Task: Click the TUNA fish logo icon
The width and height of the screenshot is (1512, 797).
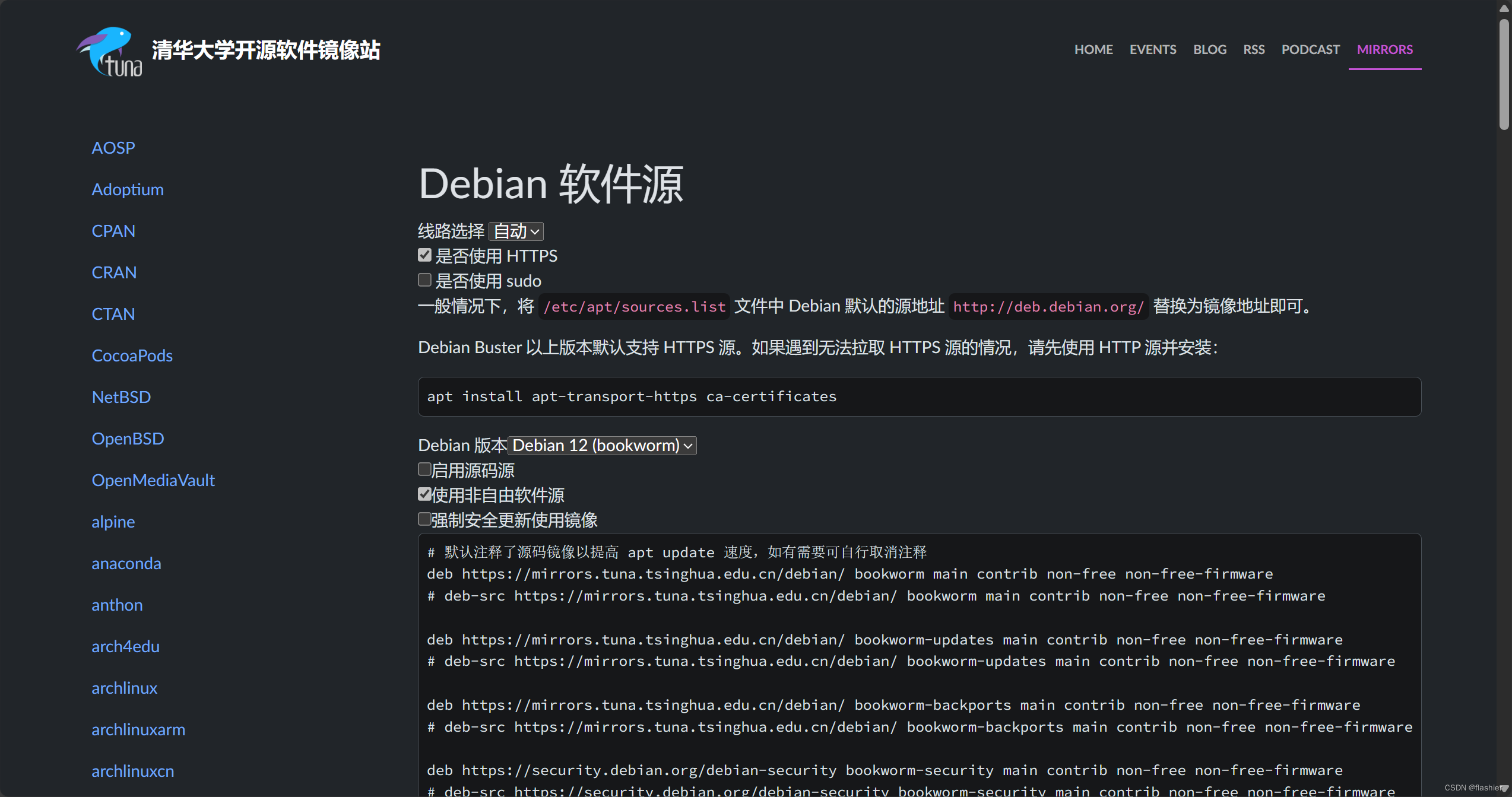Action: point(110,51)
